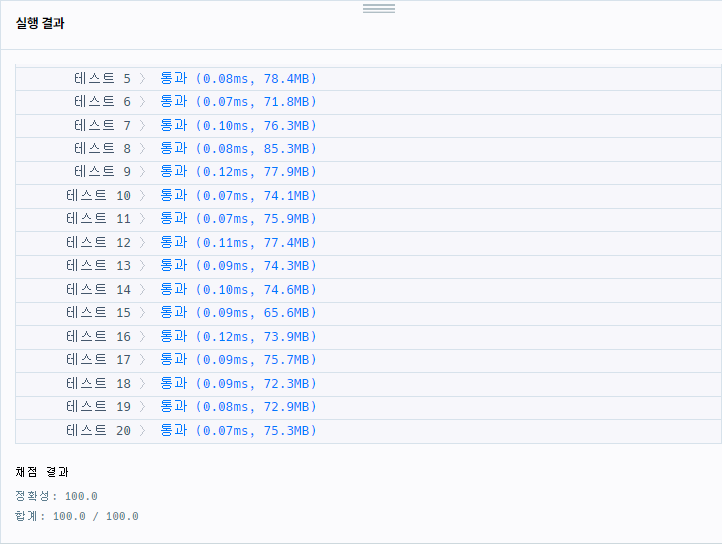
Task: Click result 통과 (0.08ms, 85.3MB)
Action: pos(239,149)
